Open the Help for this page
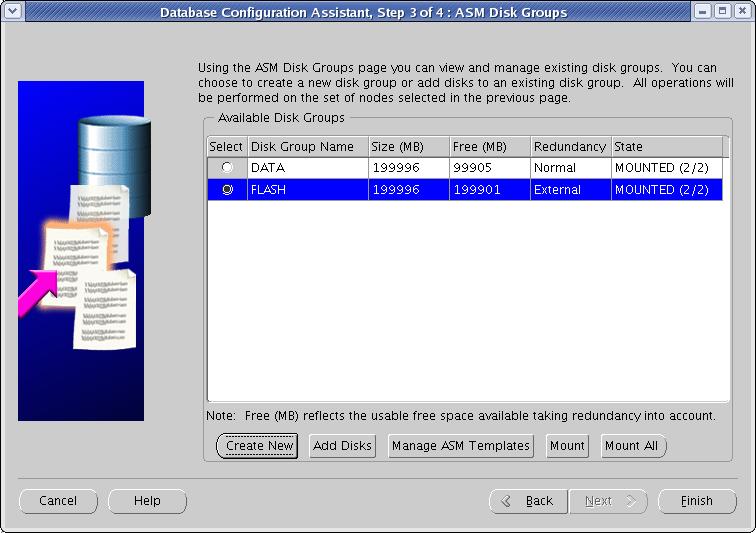 pyautogui.click(x=147, y=501)
